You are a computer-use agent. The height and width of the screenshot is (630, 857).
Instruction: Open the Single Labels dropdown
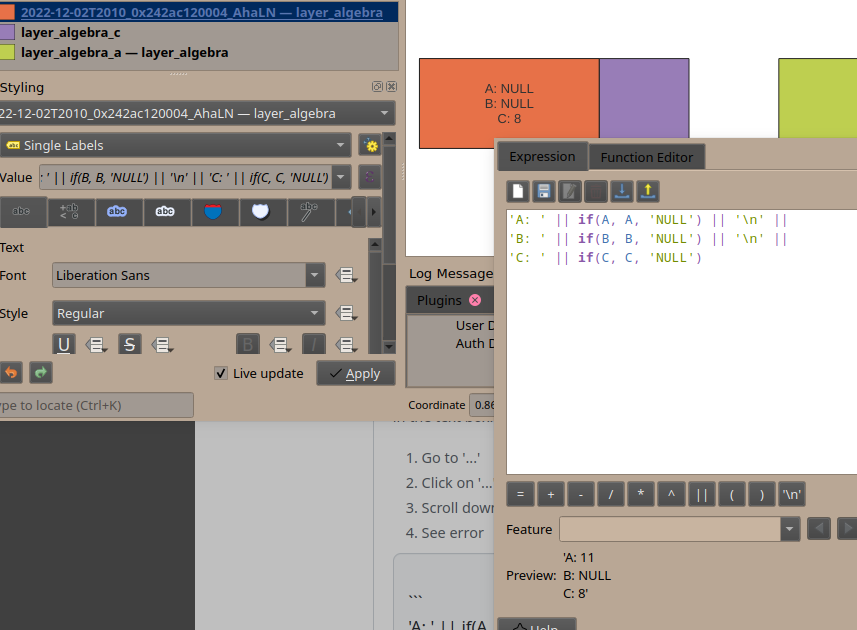pos(175,144)
